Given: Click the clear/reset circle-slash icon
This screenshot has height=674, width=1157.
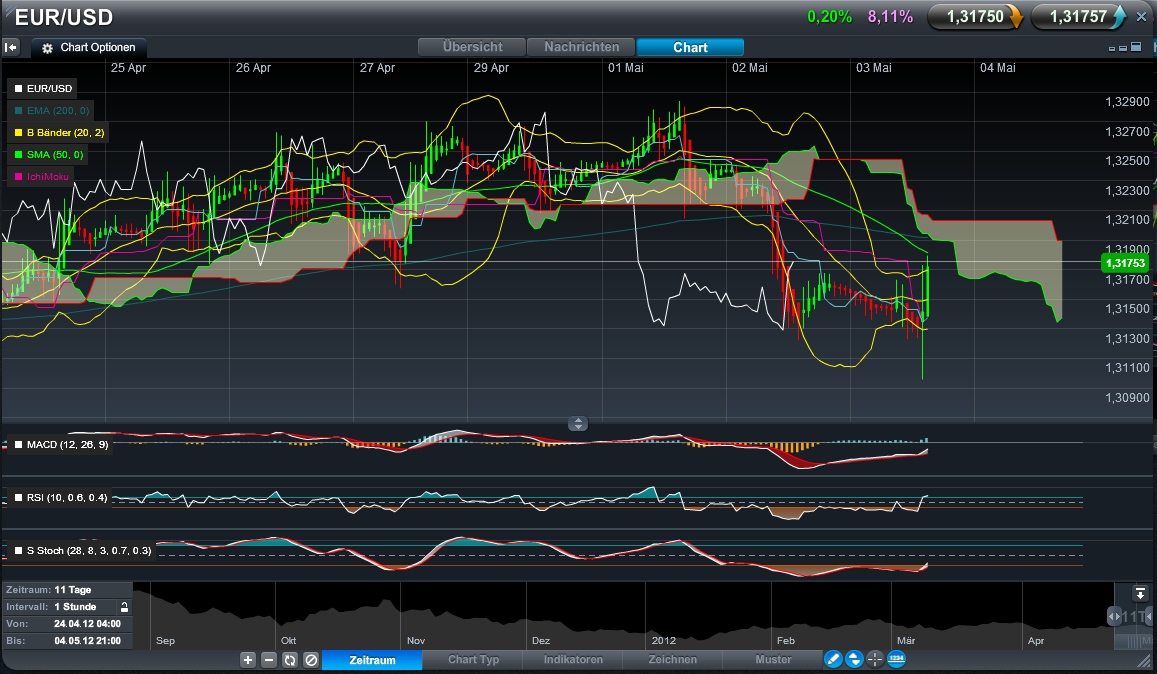Looking at the screenshot, I should (311, 660).
